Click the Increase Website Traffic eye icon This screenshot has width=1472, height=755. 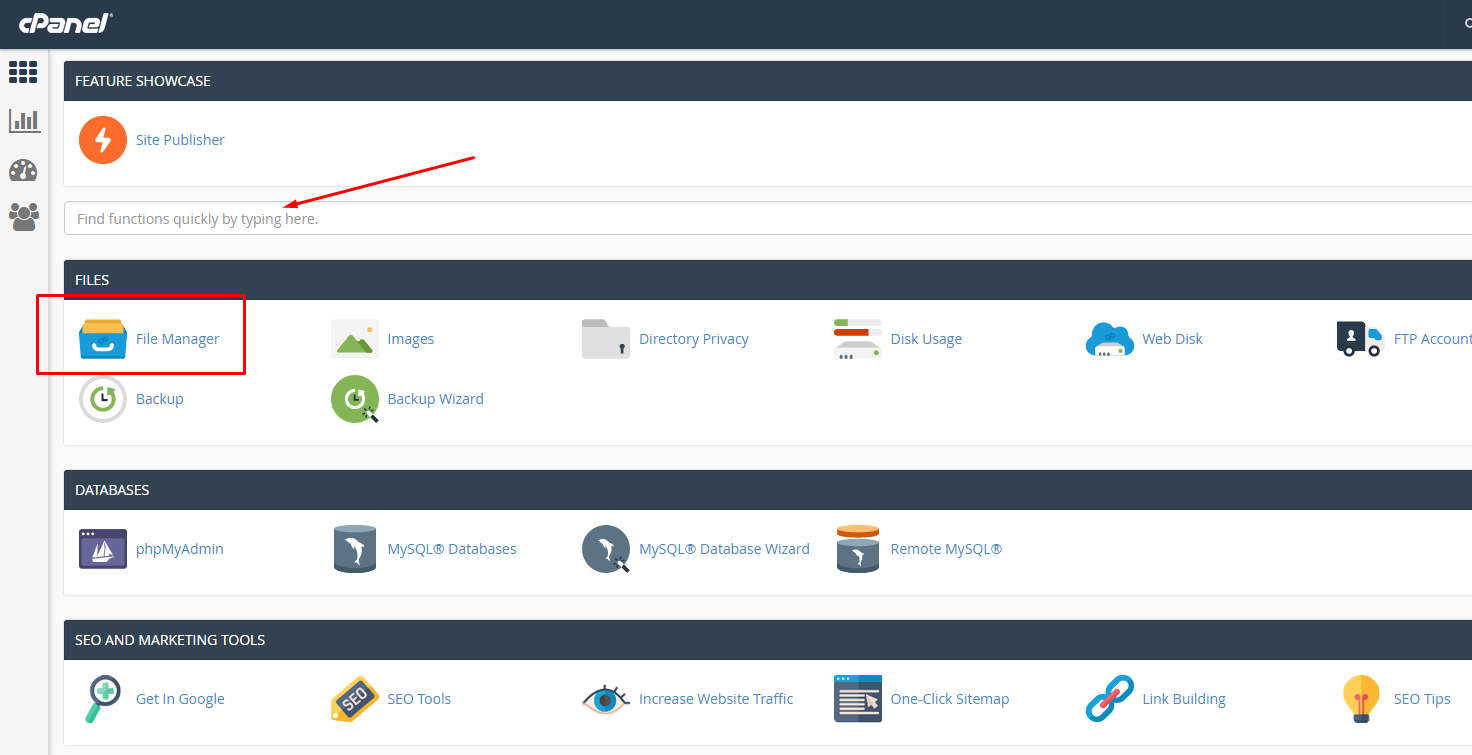pyautogui.click(x=606, y=699)
